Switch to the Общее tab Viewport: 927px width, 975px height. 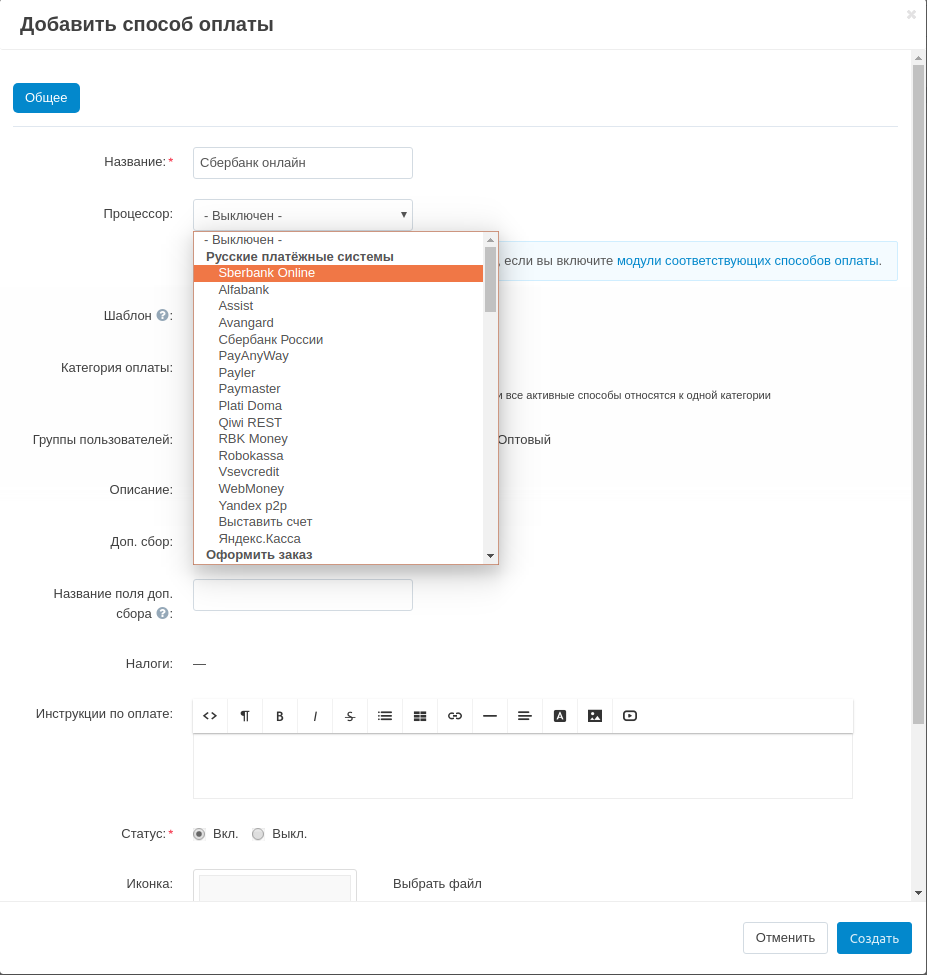(x=46, y=98)
